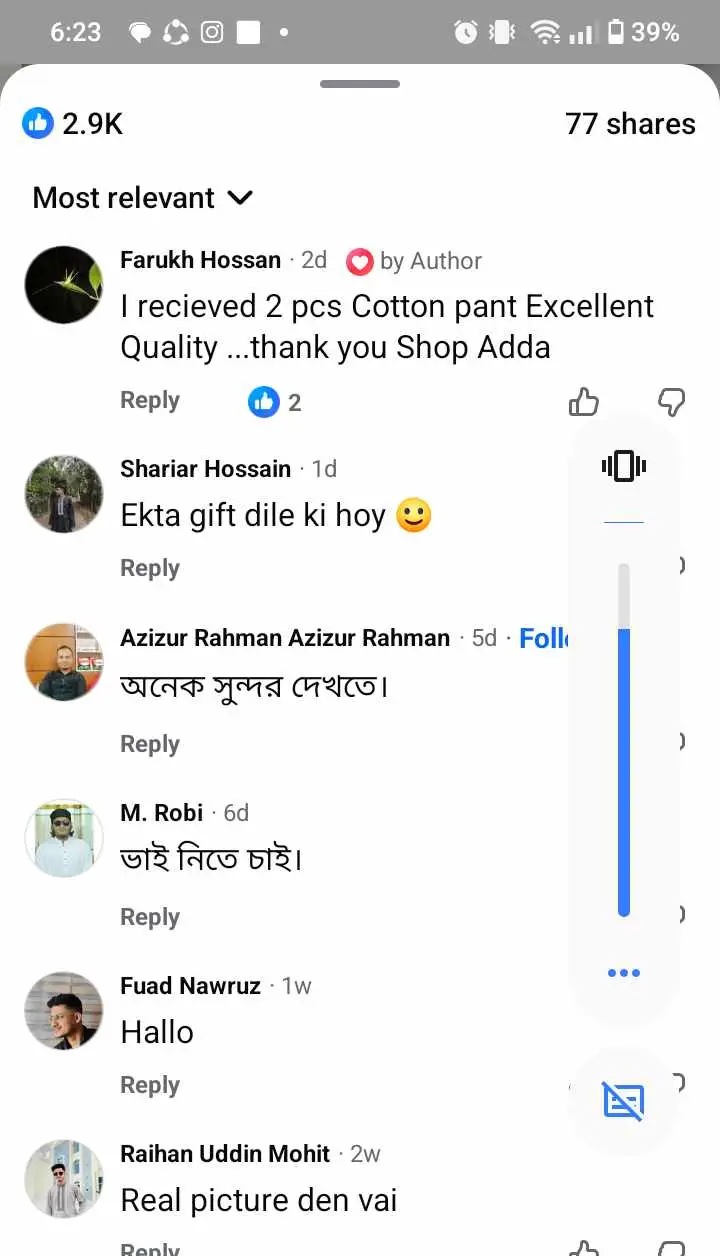The width and height of the screenshot is (720, 1256).
Task: Tap the sheet drag handle at top
Action: pyautogui.click(x=360, y=84)
